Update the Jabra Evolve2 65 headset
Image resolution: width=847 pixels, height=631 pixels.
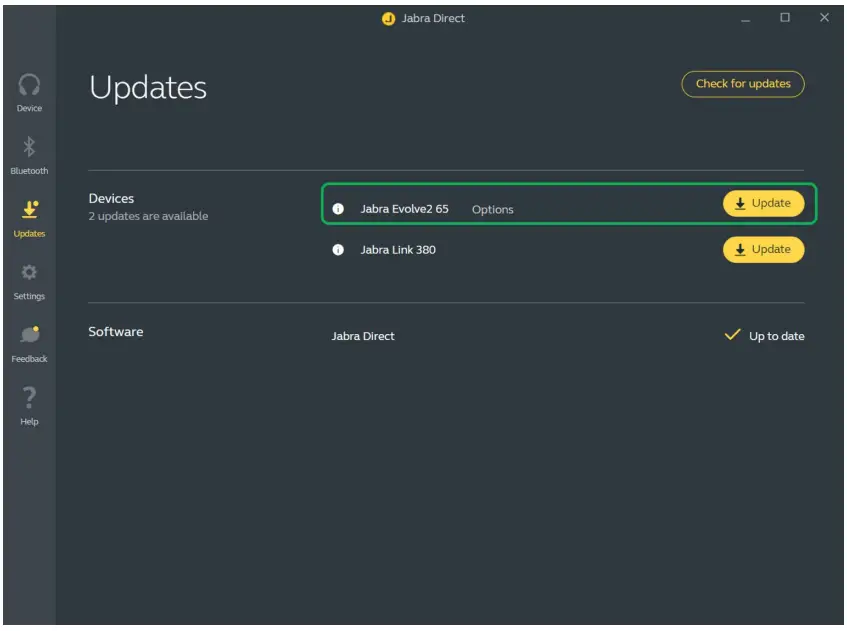(763, 204)
